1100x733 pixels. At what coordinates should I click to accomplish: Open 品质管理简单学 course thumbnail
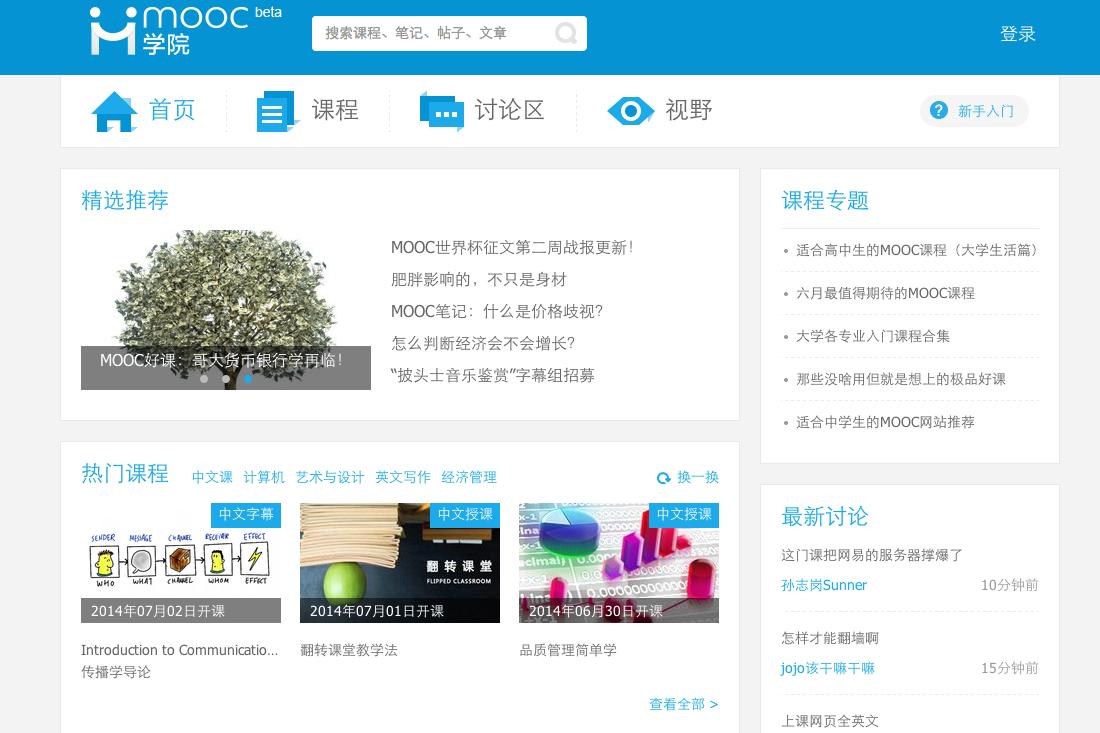(x=619, y=563)
